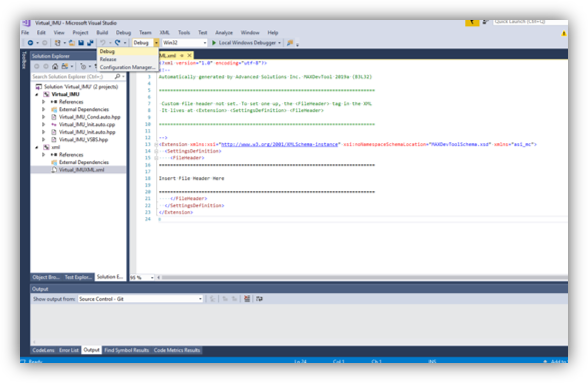Select Virtual_IMUXML.xml in Solution Explorer
The width and height of the screenshot is (588, 383).
(81, 170)
